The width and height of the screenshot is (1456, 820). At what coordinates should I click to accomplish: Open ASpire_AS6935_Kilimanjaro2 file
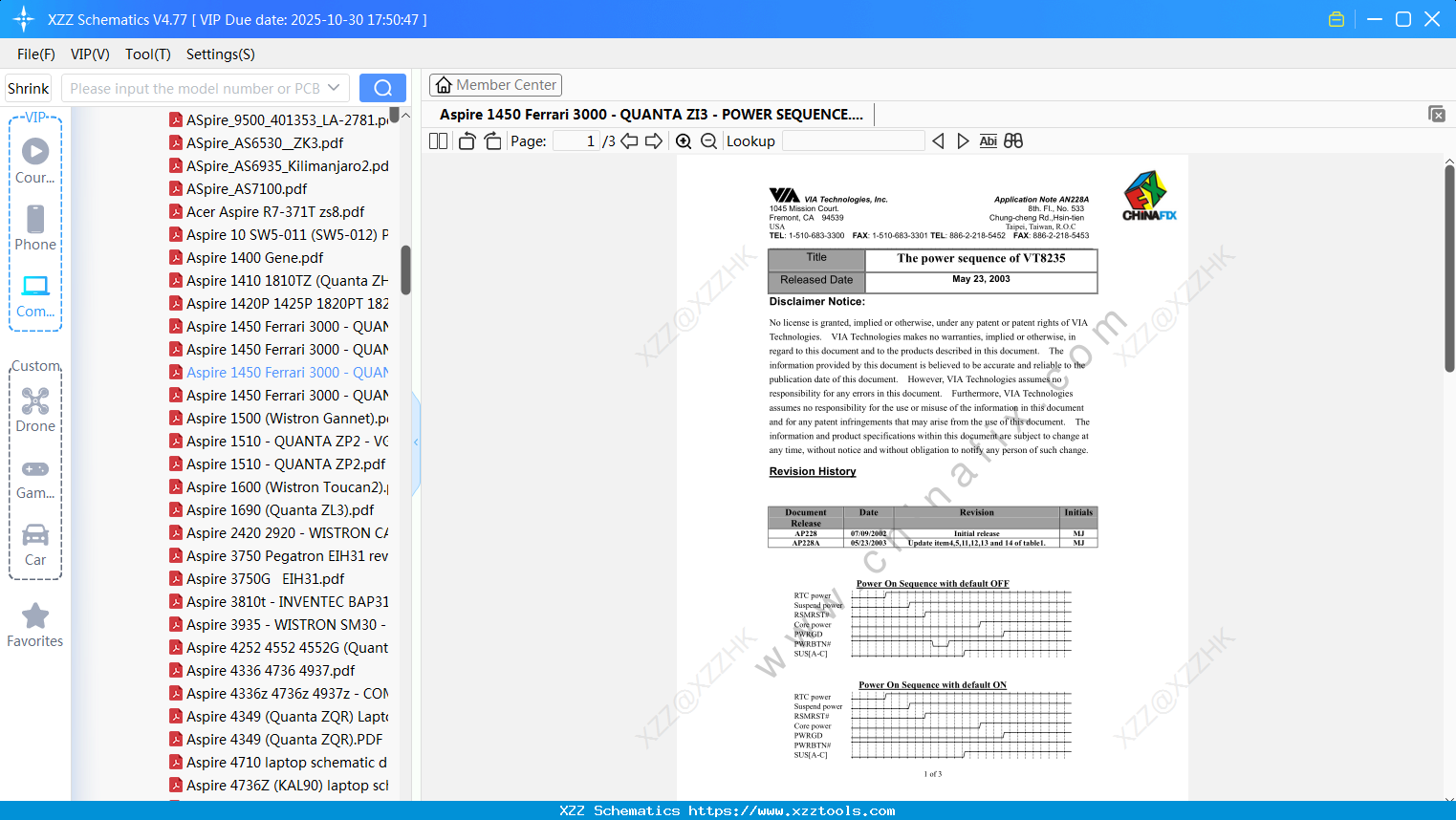click(287, 165)
